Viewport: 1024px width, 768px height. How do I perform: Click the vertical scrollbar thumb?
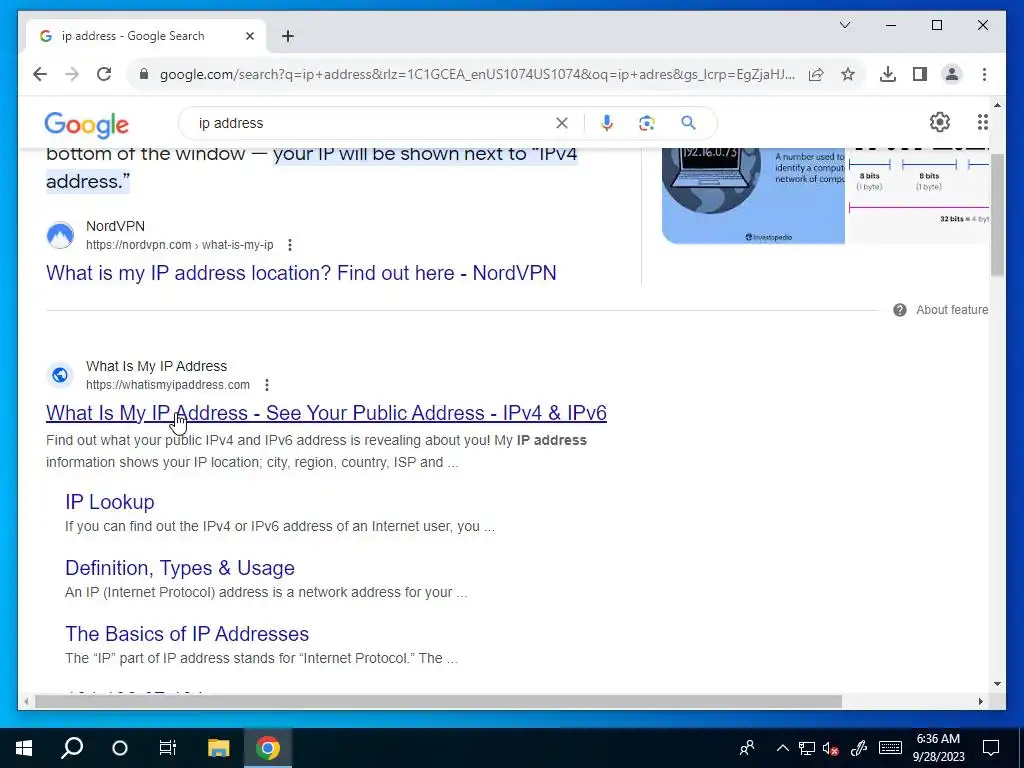pyautogui.click(x=997, y=214)
